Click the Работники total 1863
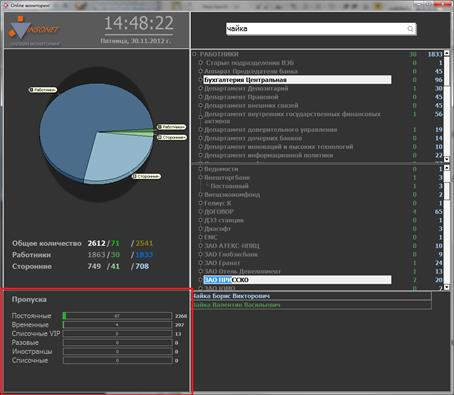This screenshot has height=395, width=454. [96, 255]
